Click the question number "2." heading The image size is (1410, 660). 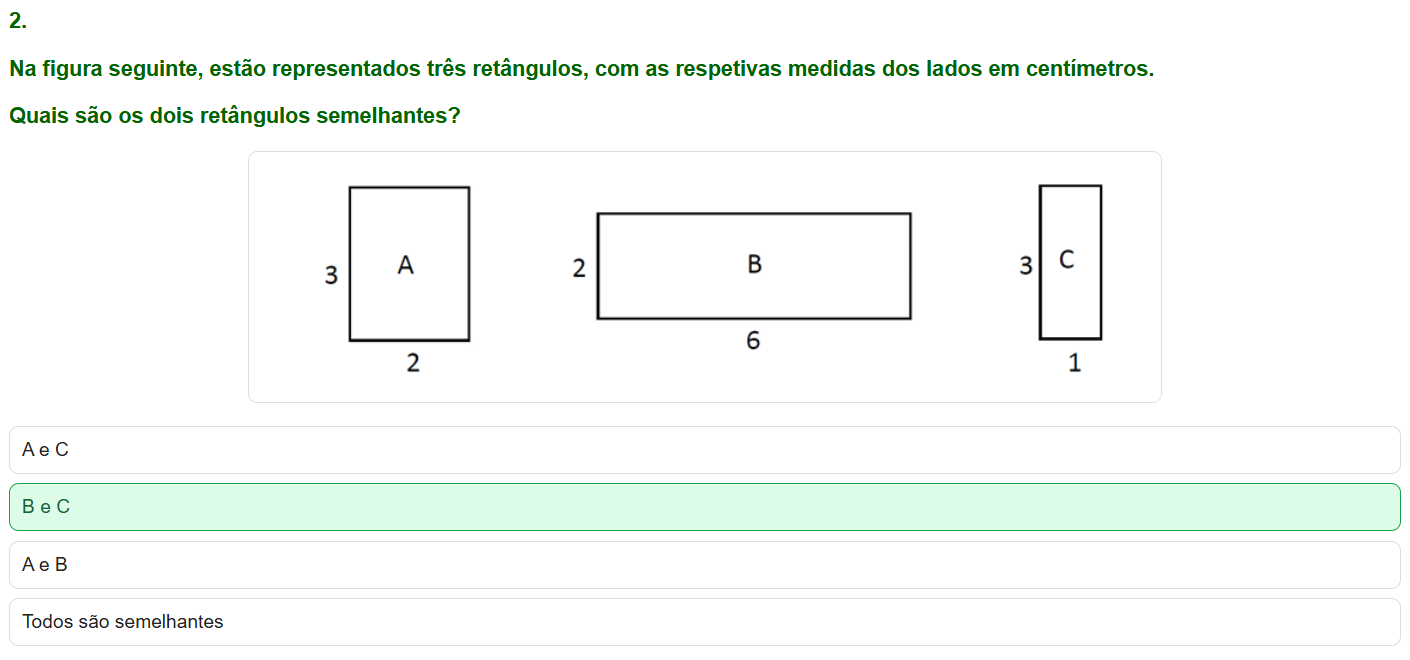[17, 22]
